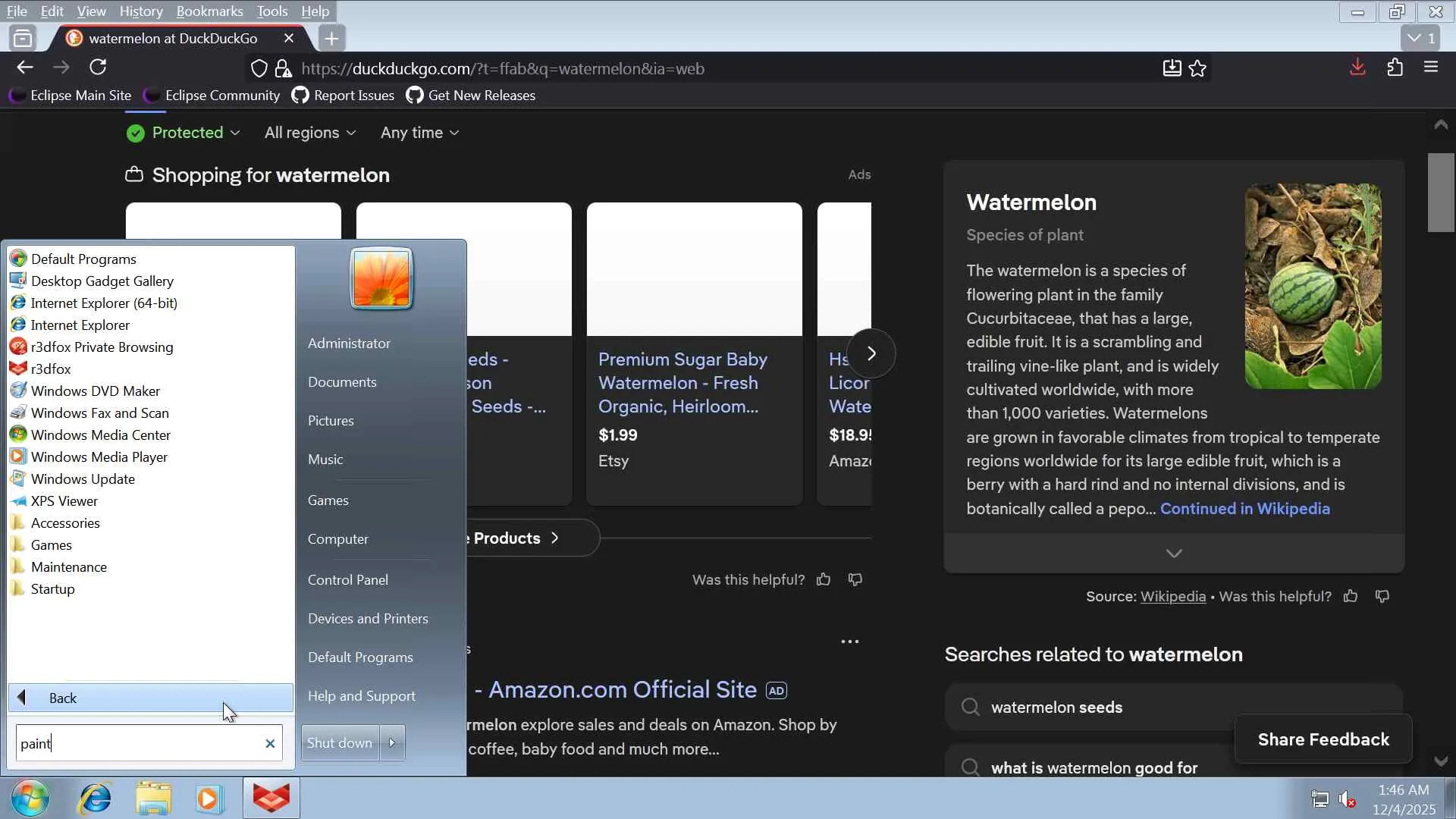This screenshot has width=1456, height=819.
Task: Open the extensions puzzle icon
Action: [1395, 67]
